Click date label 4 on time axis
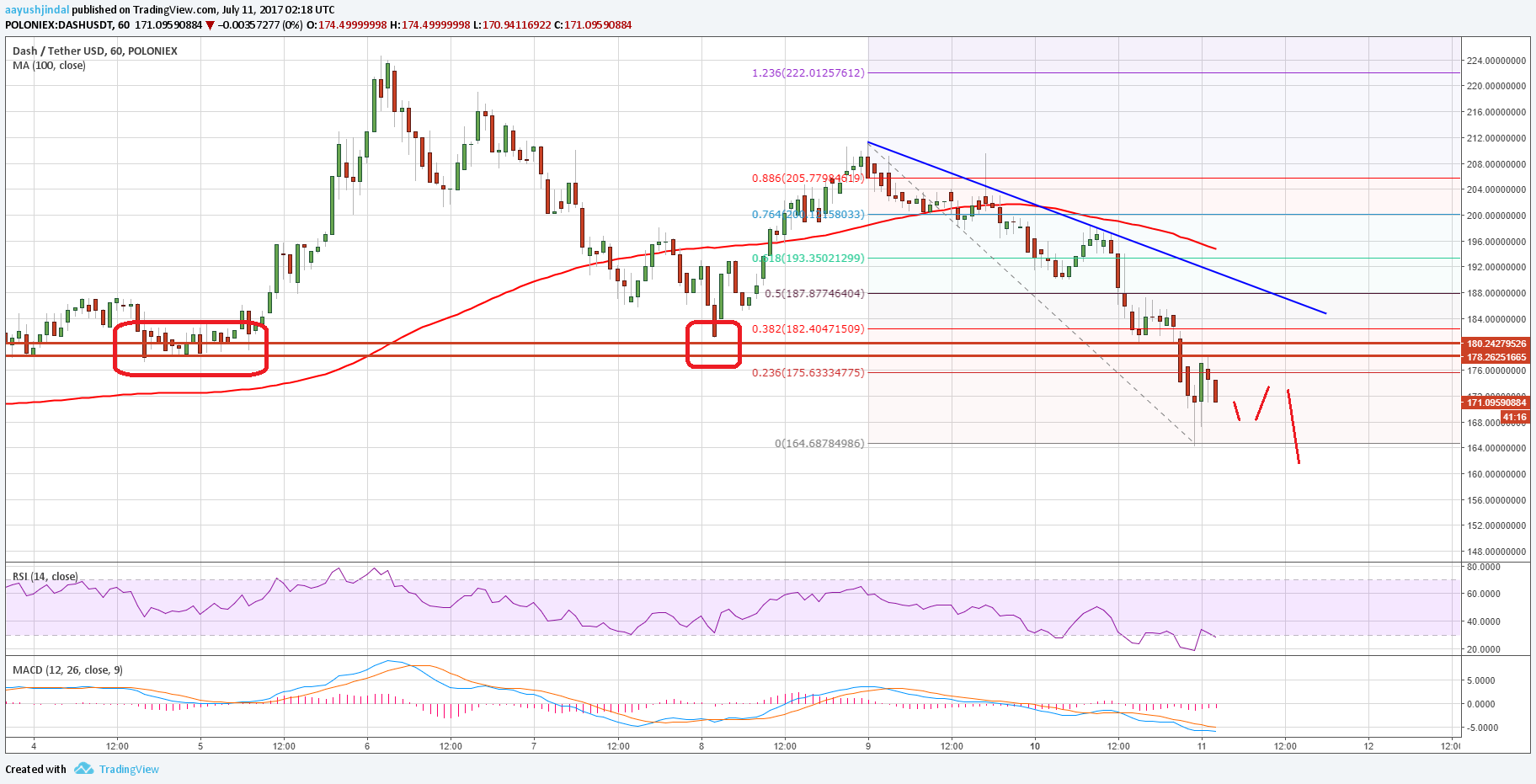1536x784 pixels. 34,746
